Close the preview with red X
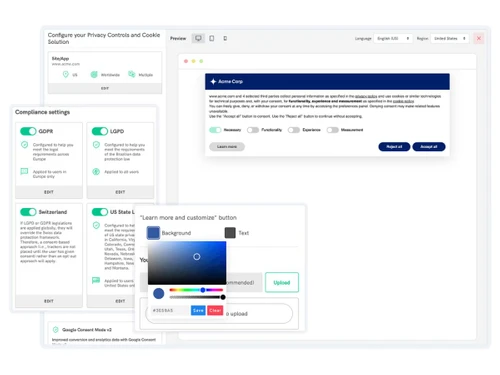This screenshot has height=375, width=500. click(479, 38)
